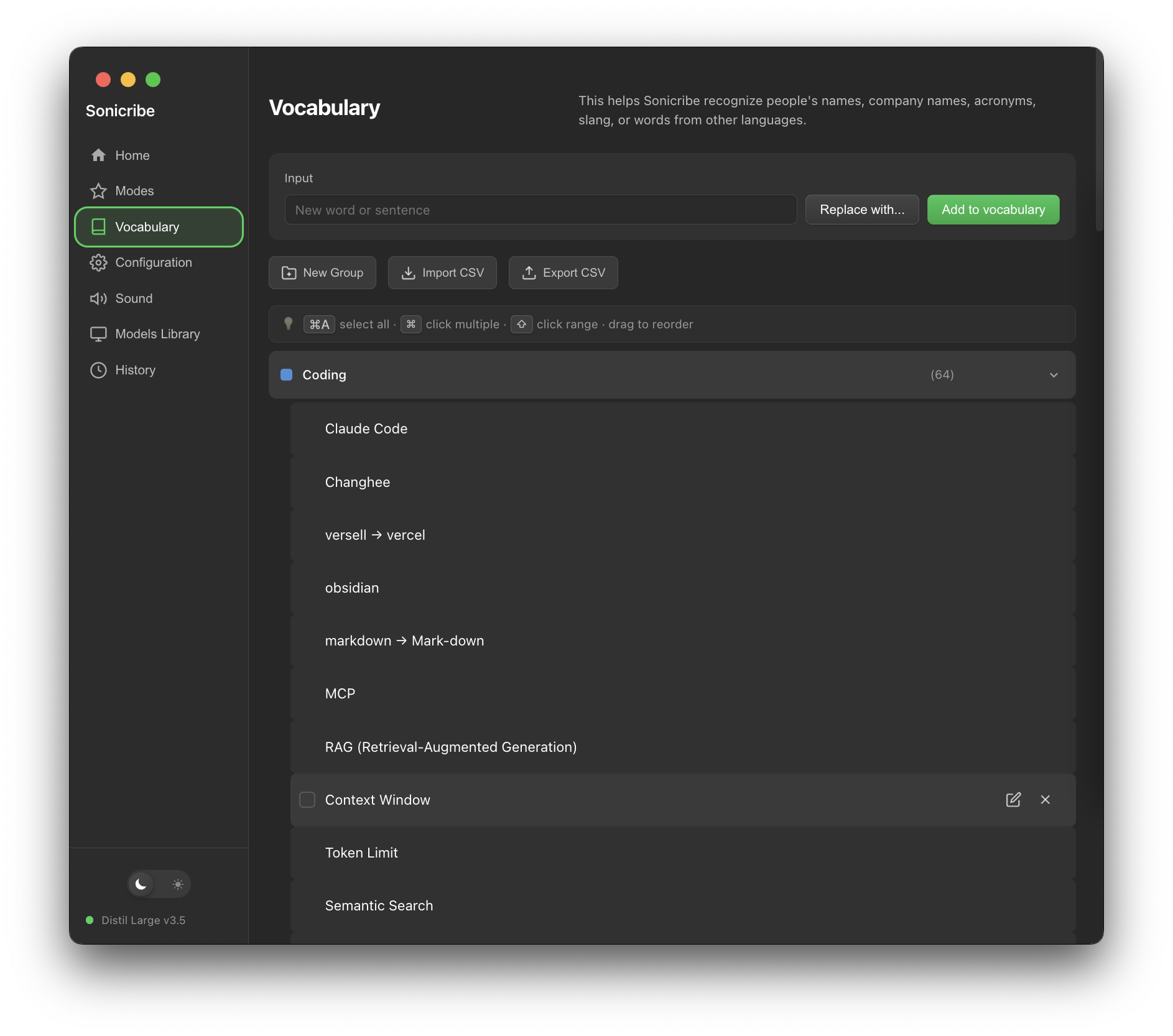This screenshot has height=1036, width=1173.
Task: Click the Sonicribe app title
Action: [120, 111]
